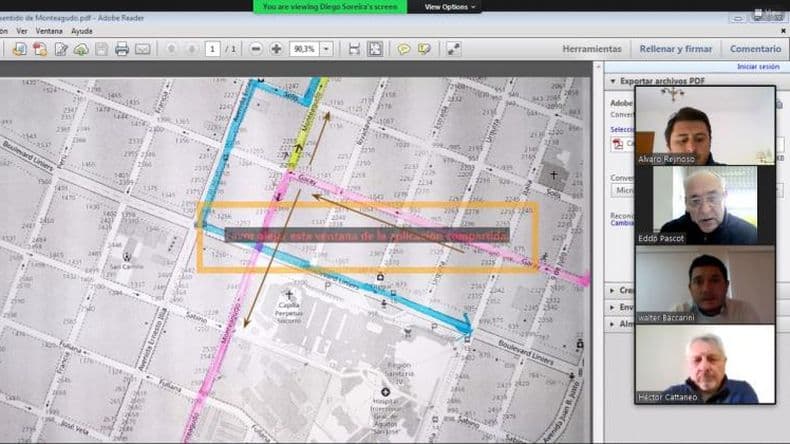Click the highlight text comment icon
Screen dimensions: 790x444
[x=424, y=49]
